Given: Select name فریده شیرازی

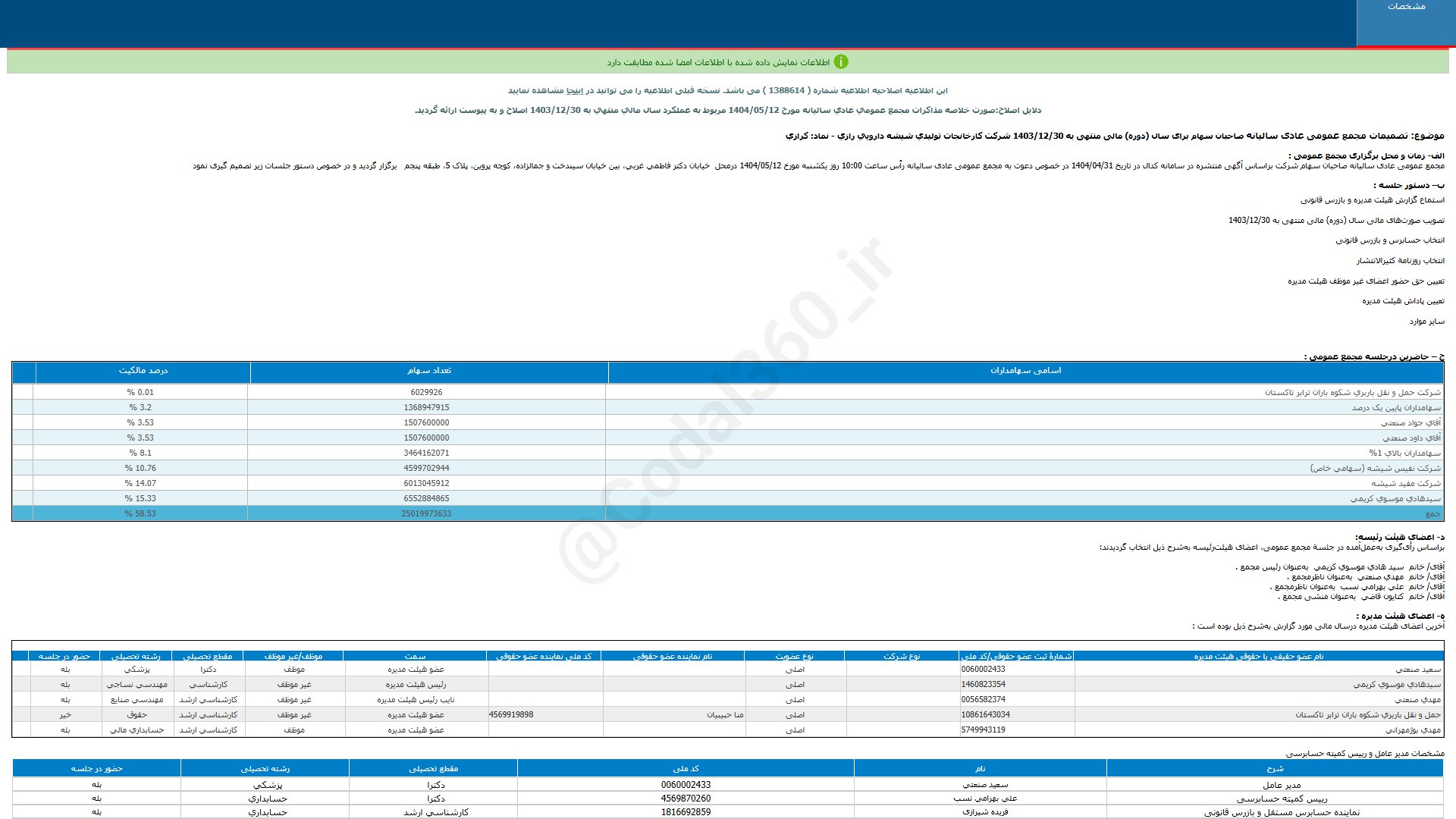Looking at the screenshot, I should [x=985, y=812].
